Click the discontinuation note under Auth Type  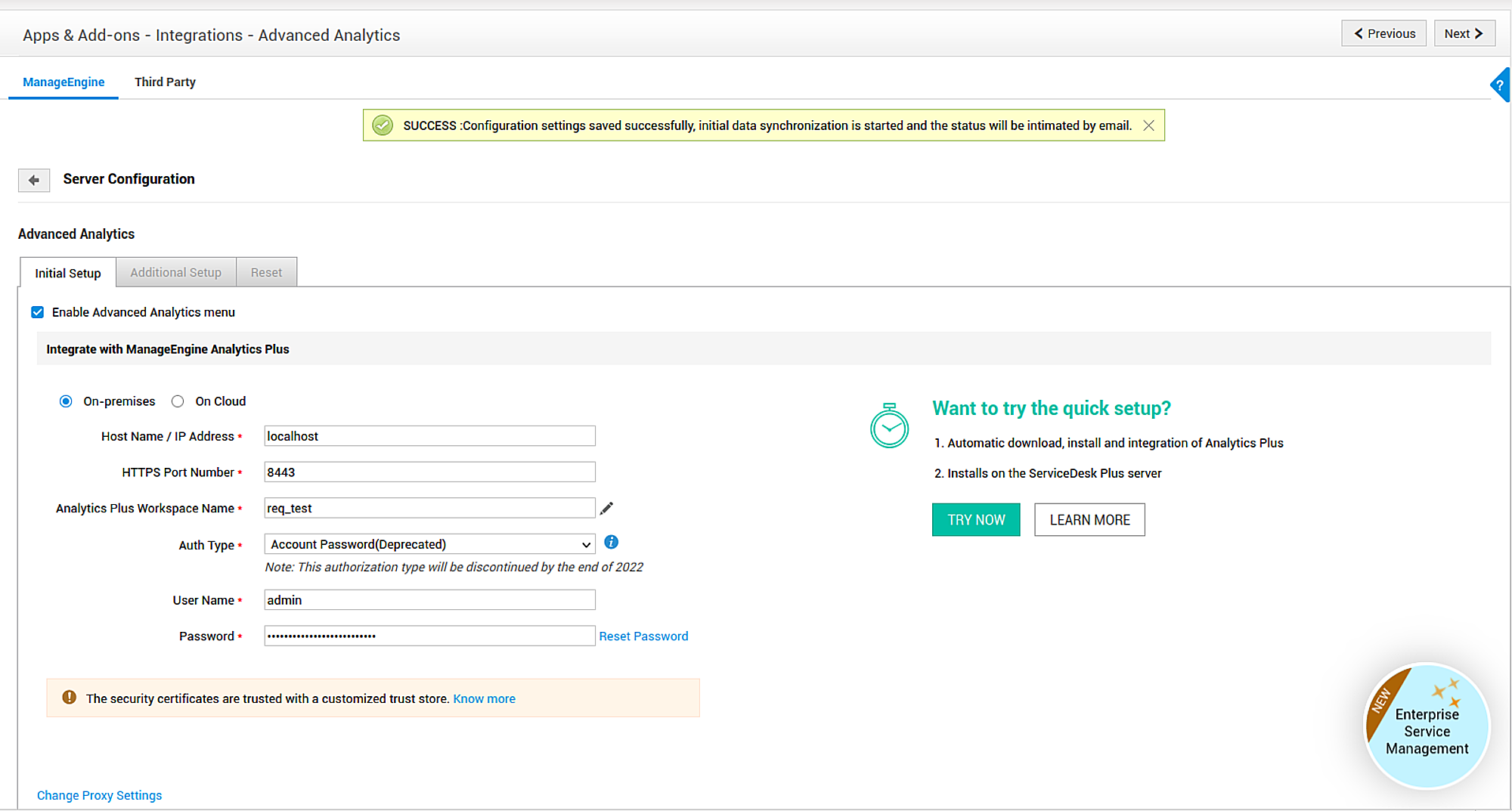(454, 567)
